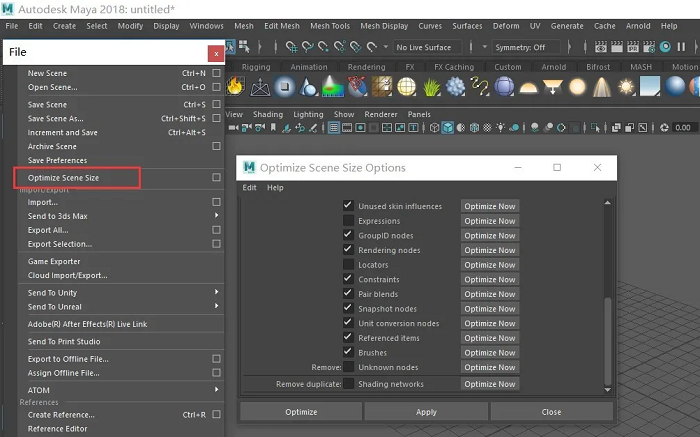Click the option box beside New Scene

pyautogui.click(x=216, y=73)
